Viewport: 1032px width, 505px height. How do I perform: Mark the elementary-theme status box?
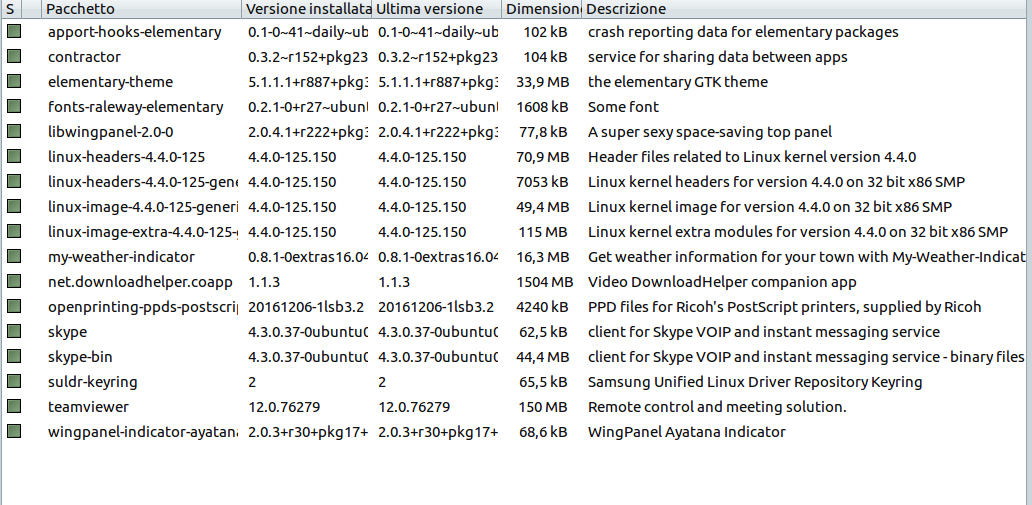pos(14,81)
